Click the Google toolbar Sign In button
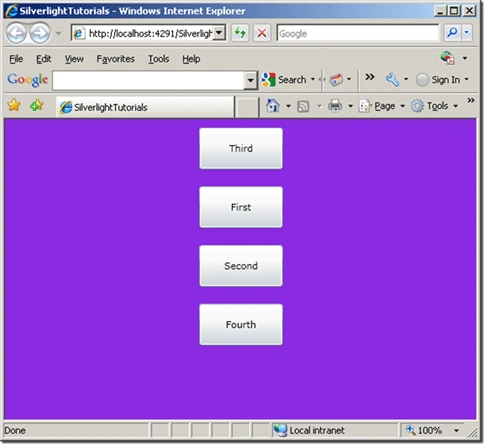 [x=438, y=80]
